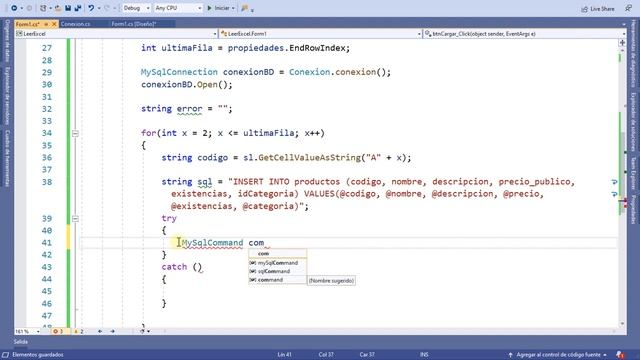Go to previous issue with left arrow

pos(100,331)
